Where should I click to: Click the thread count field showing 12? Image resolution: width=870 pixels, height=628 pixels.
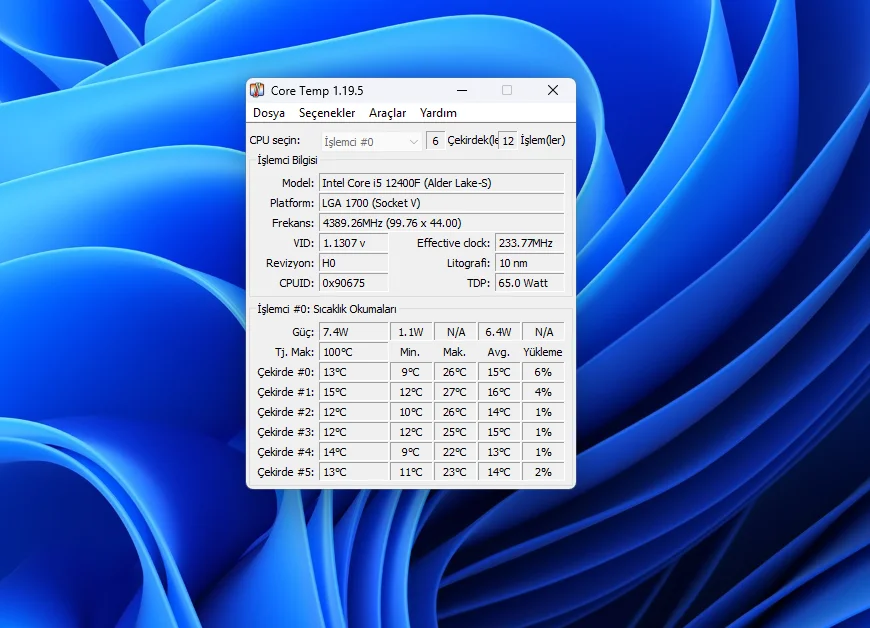click(508, 141)
